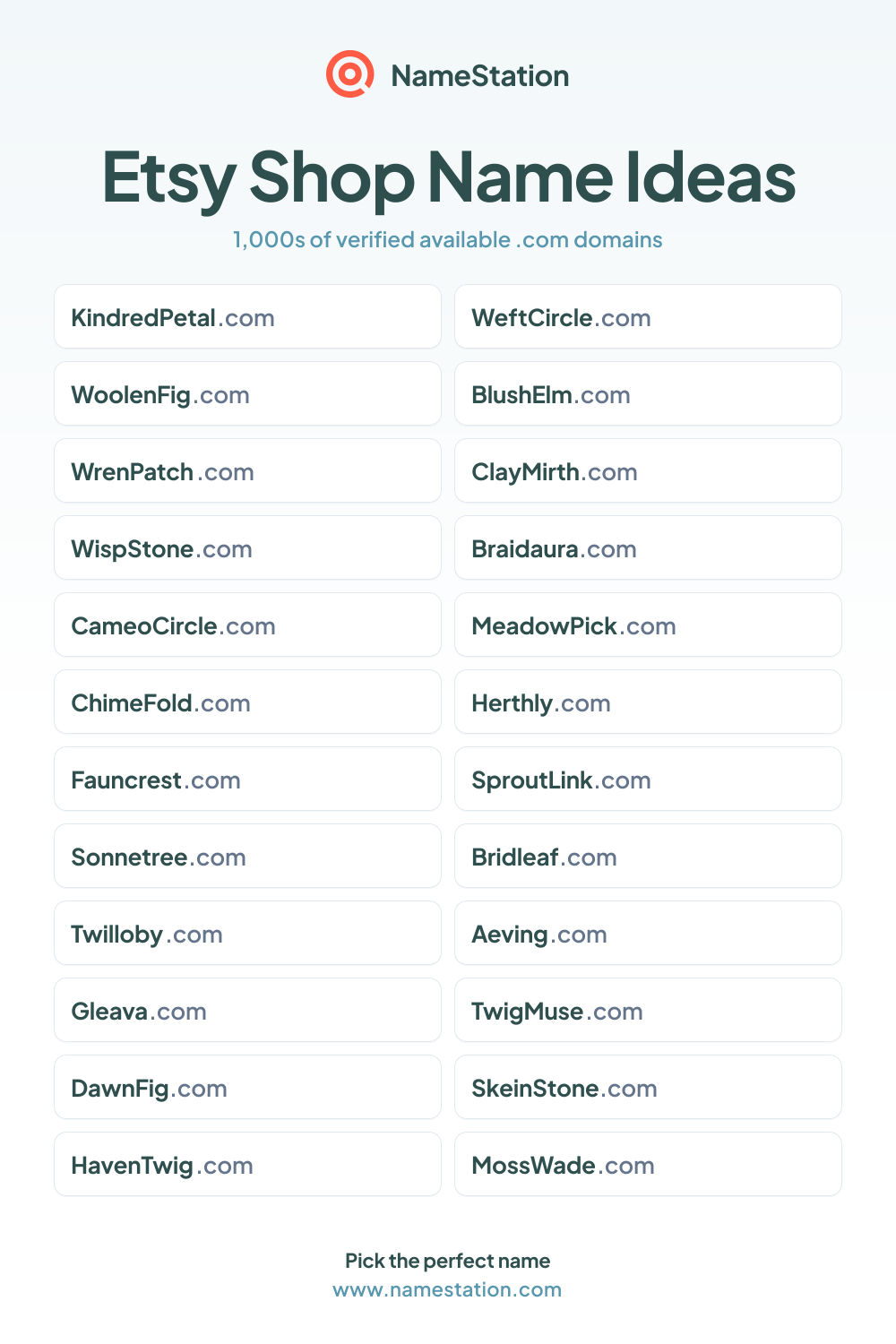Click the NameStation logo icon
Viewport: 896px width, 1344px height.
(349, 74)
